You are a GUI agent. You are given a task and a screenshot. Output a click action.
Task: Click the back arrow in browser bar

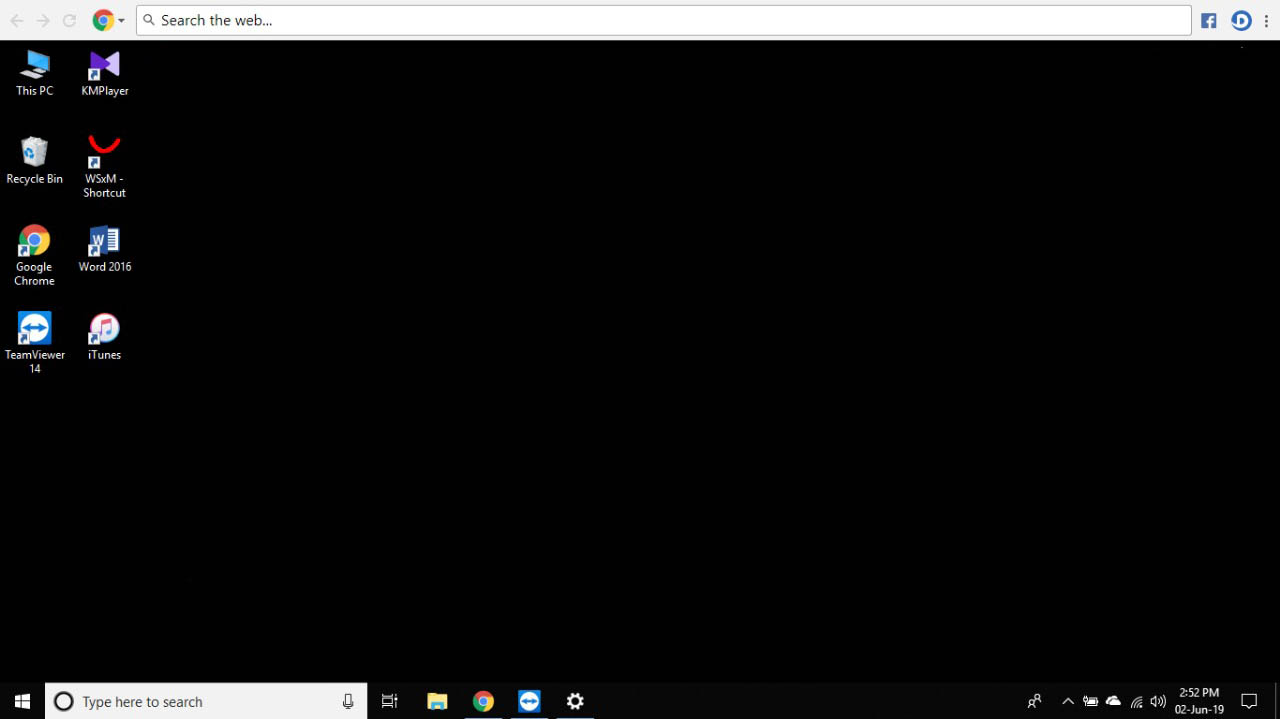17,20
